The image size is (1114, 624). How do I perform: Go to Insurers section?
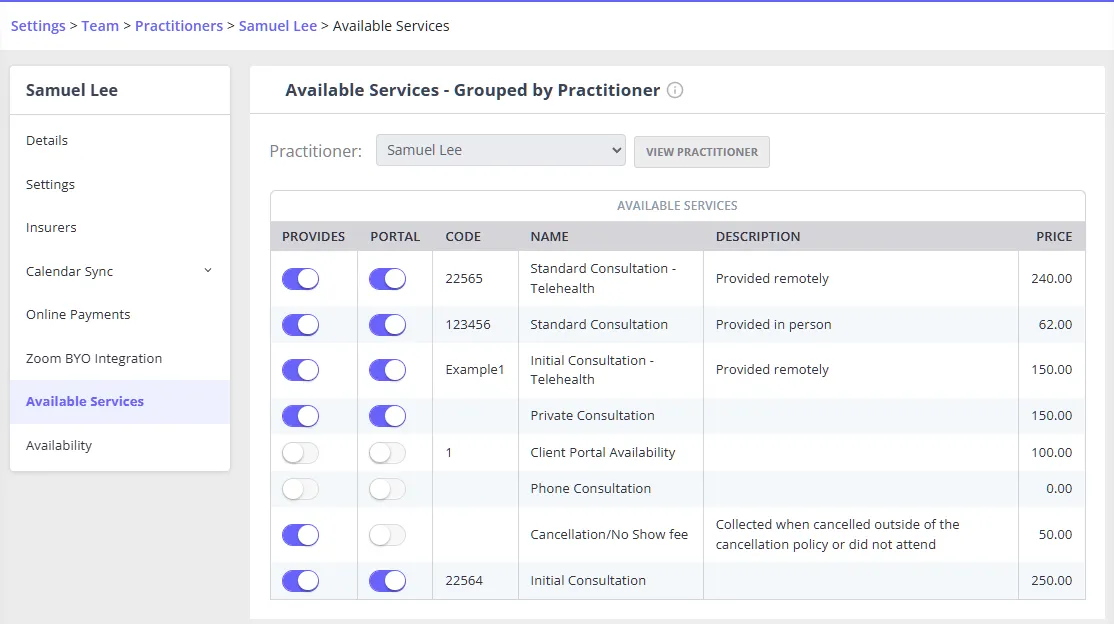51,227
